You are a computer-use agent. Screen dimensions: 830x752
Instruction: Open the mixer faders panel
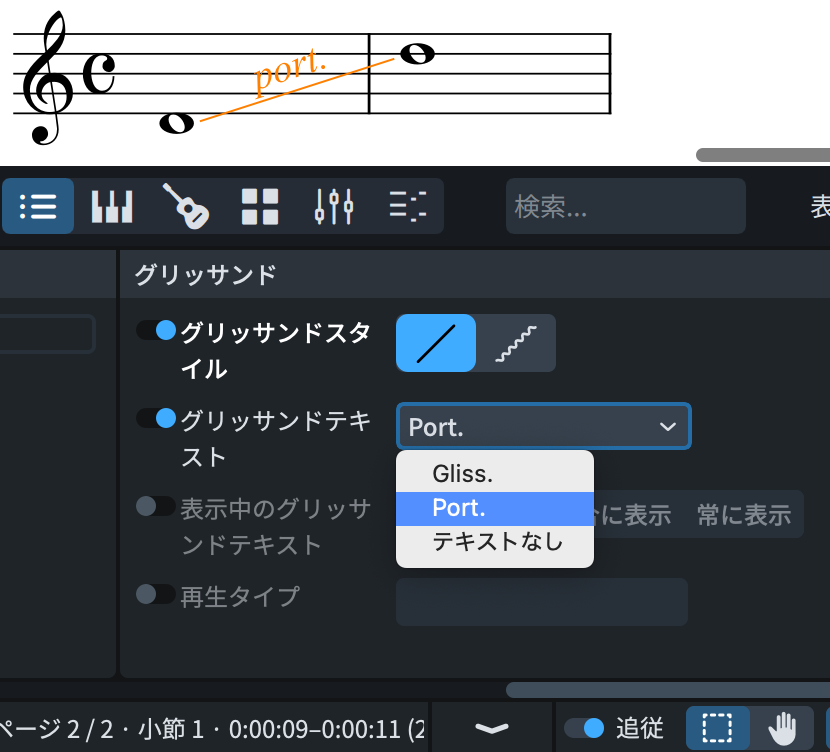tap(334, 206)
